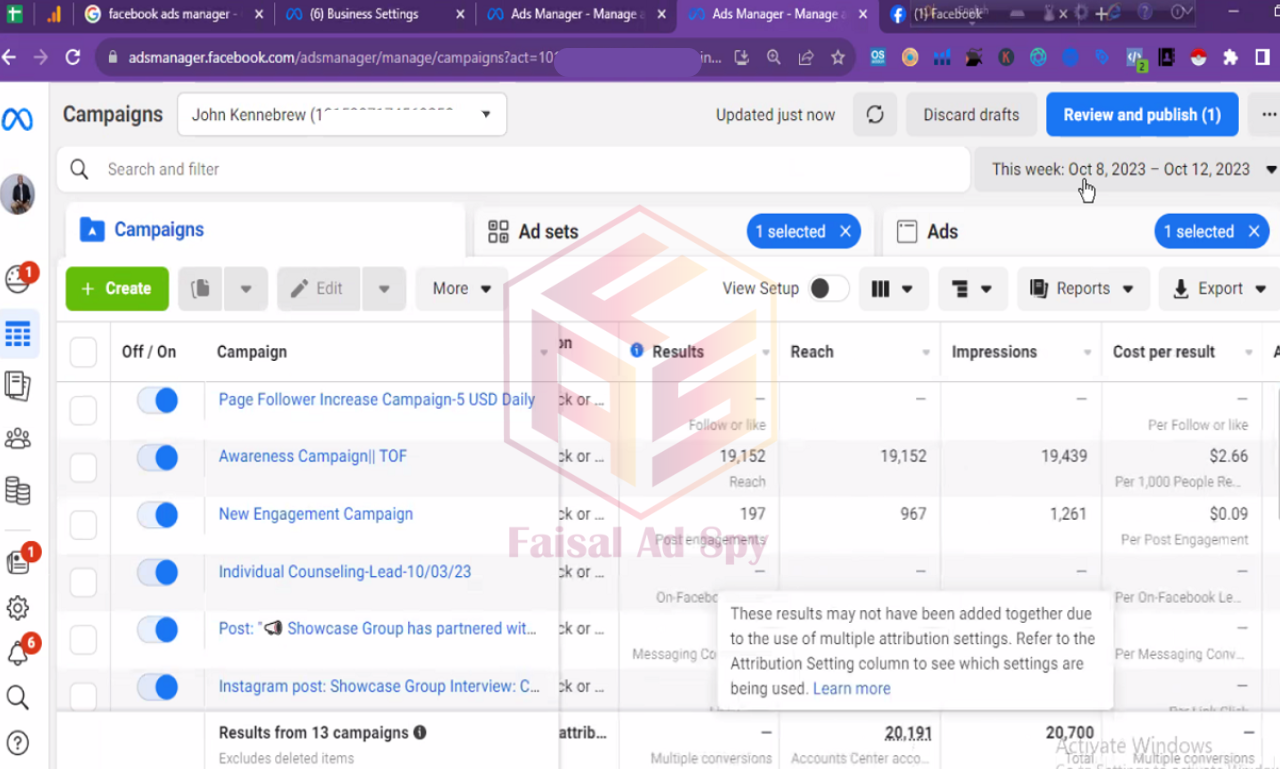Switch to the Ad sets tab
The height and width of the screenshot is (769, 1280).
pos(548,232)
